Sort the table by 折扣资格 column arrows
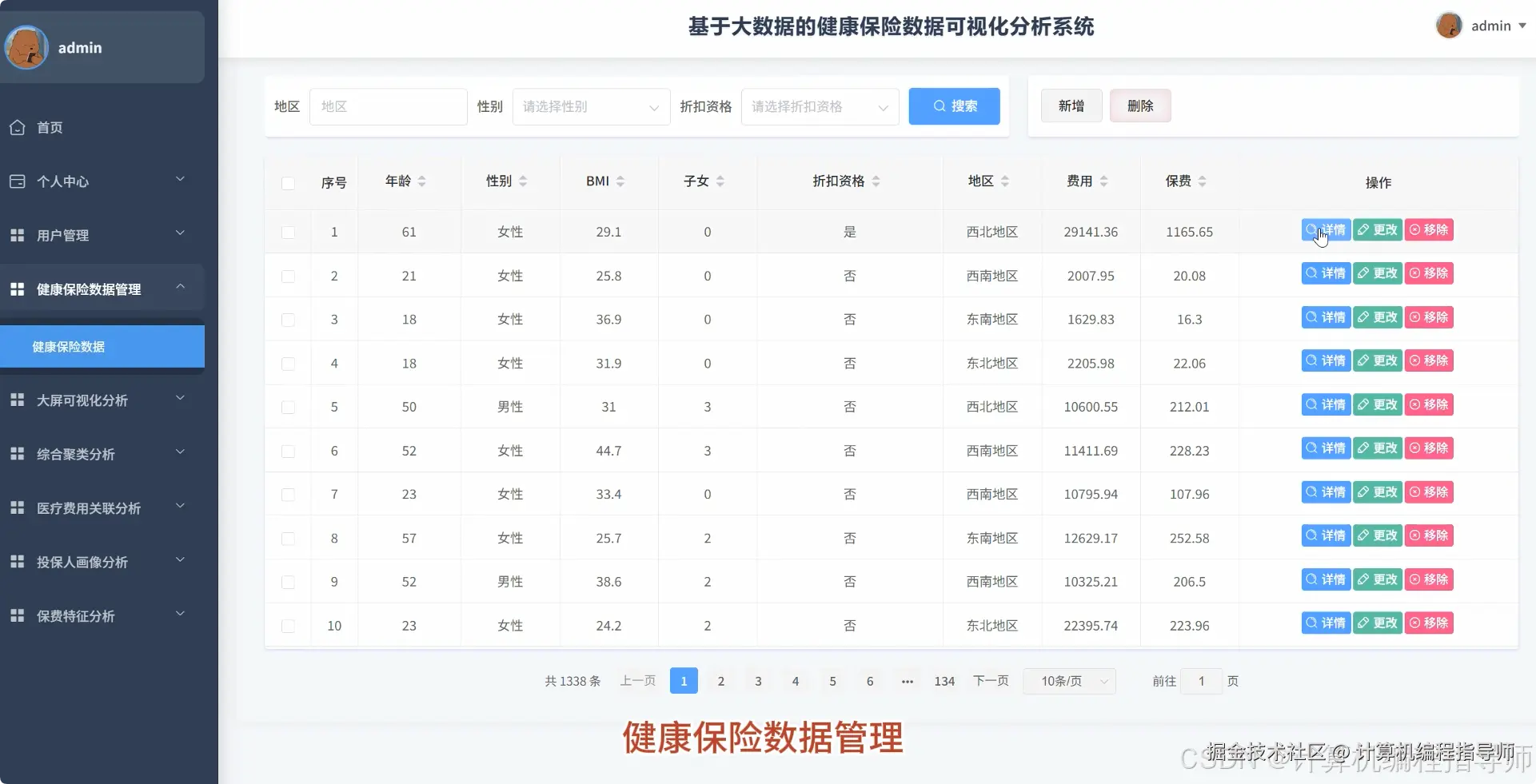Screen dimensions: 1536x784 [x=876, y=181]
